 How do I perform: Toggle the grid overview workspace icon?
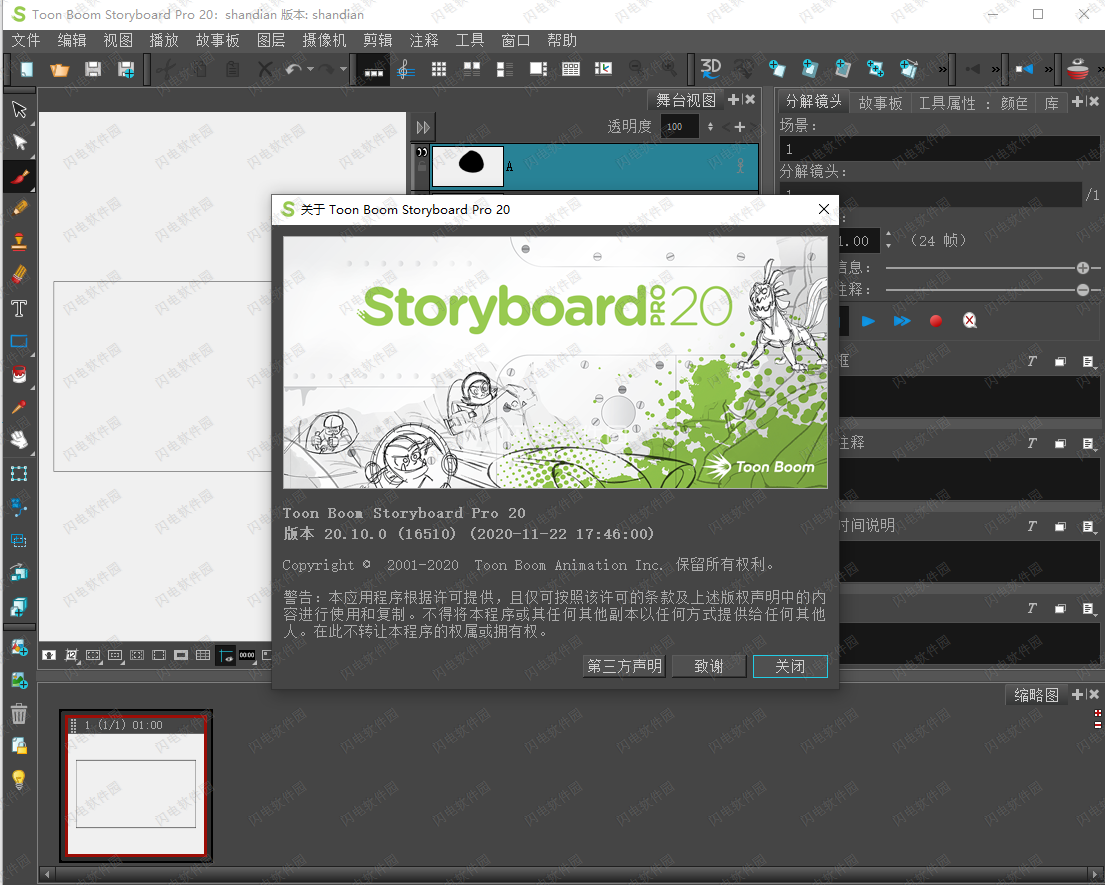[x=439, y=69]
